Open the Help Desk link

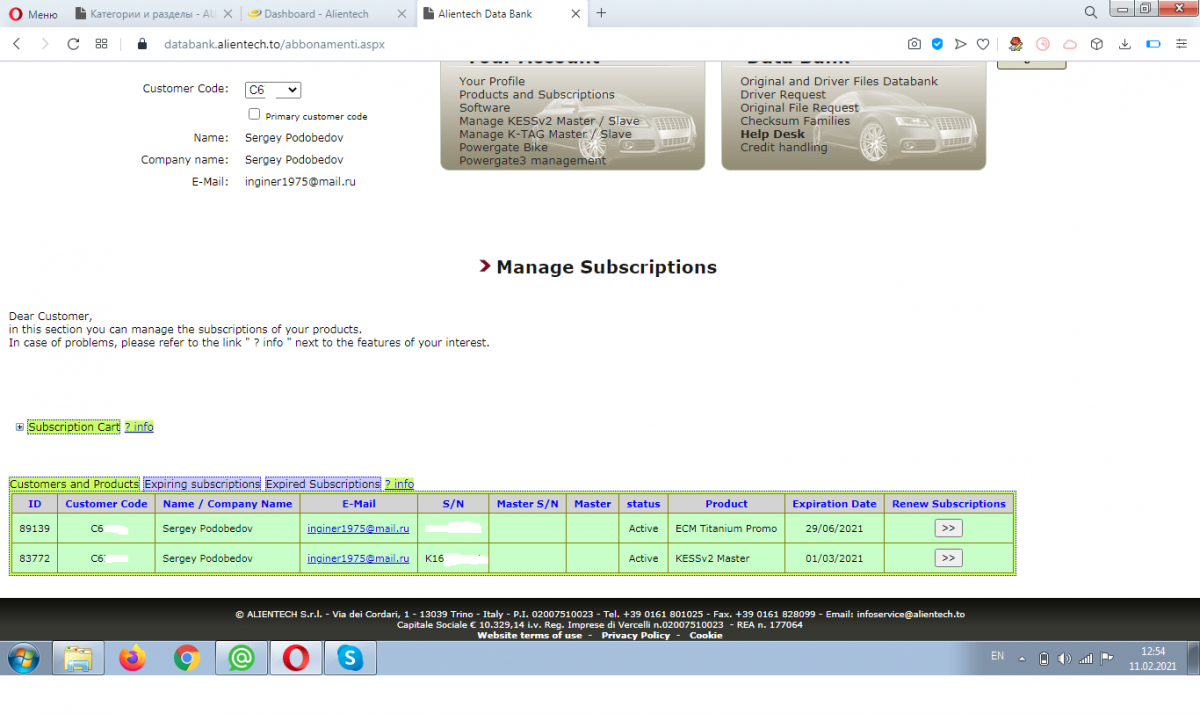772,134
